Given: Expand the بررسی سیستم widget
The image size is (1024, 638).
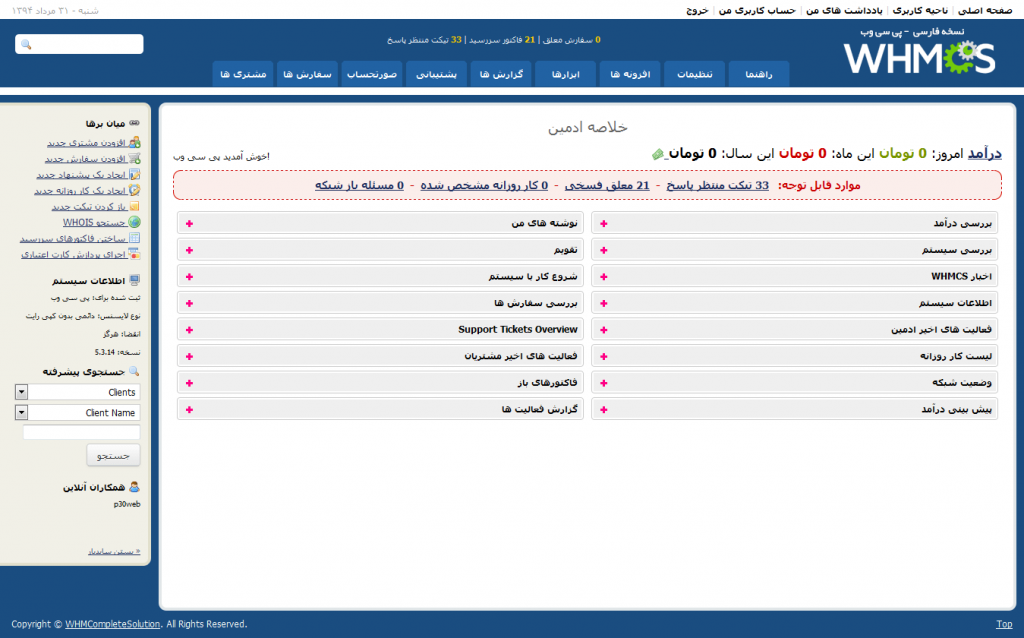Looking at the screenshot, I should [x=603, y=251].
